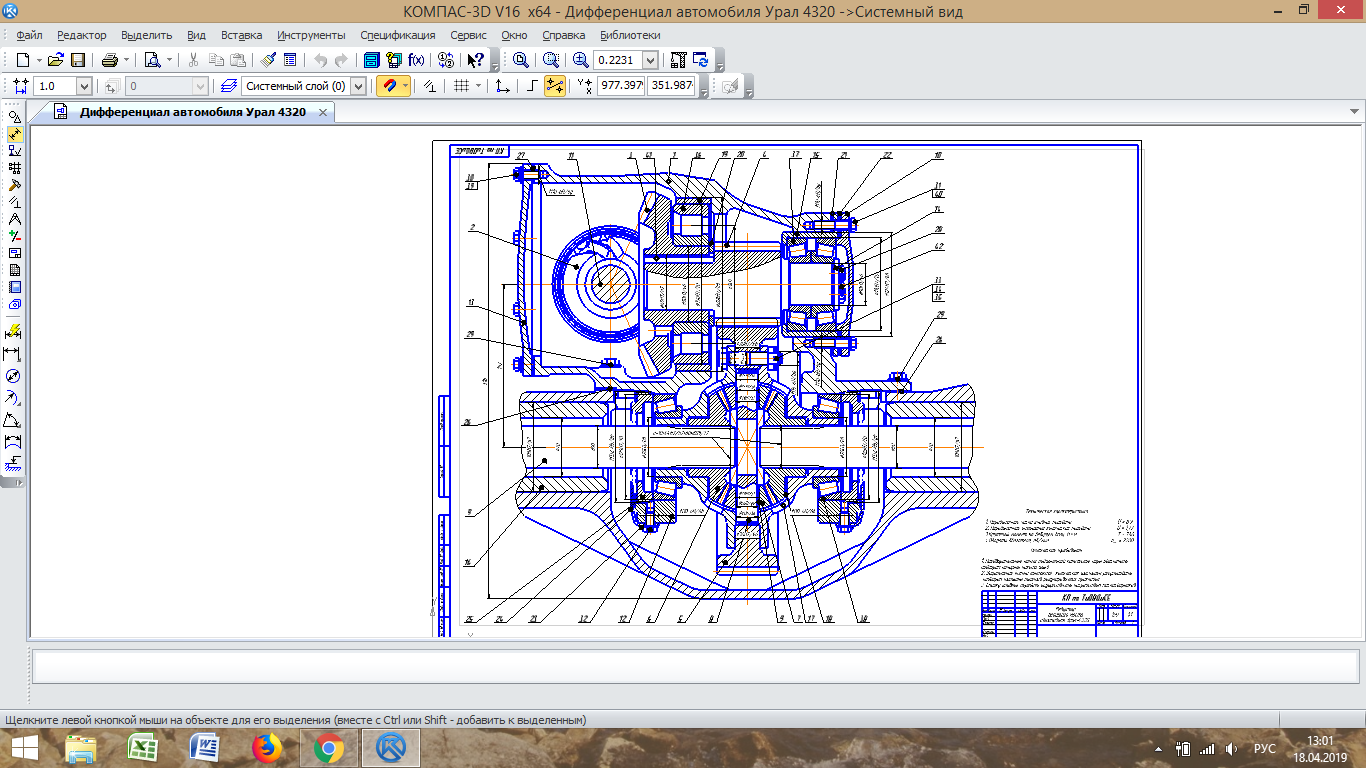
Task: Copy properties with the brush icon
Action: point(268,60)
